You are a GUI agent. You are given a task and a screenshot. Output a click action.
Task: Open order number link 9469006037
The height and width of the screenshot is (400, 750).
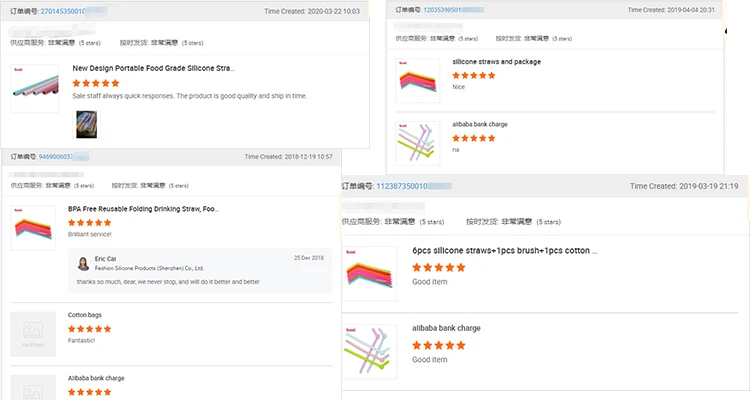(x=56, y=156)
